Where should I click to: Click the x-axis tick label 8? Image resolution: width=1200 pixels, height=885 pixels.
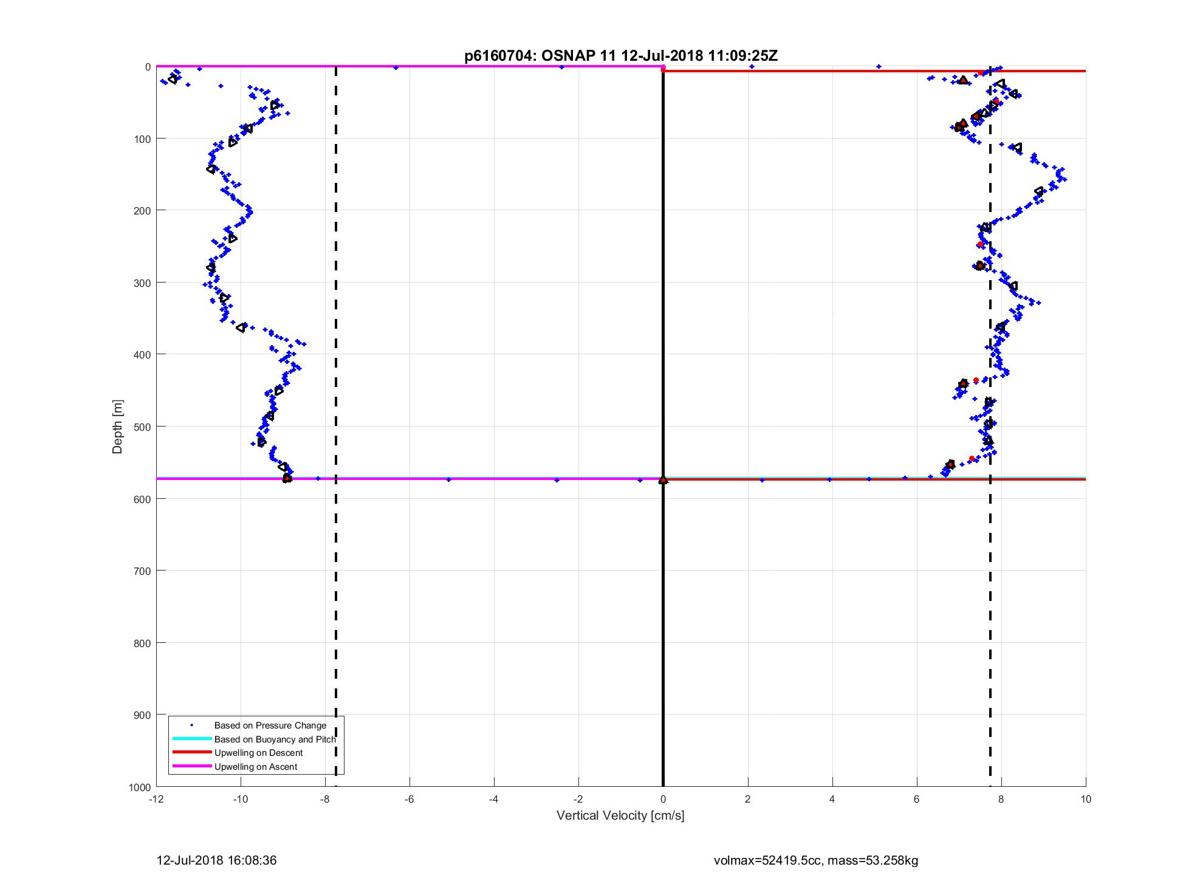(x=1001, y=799)
